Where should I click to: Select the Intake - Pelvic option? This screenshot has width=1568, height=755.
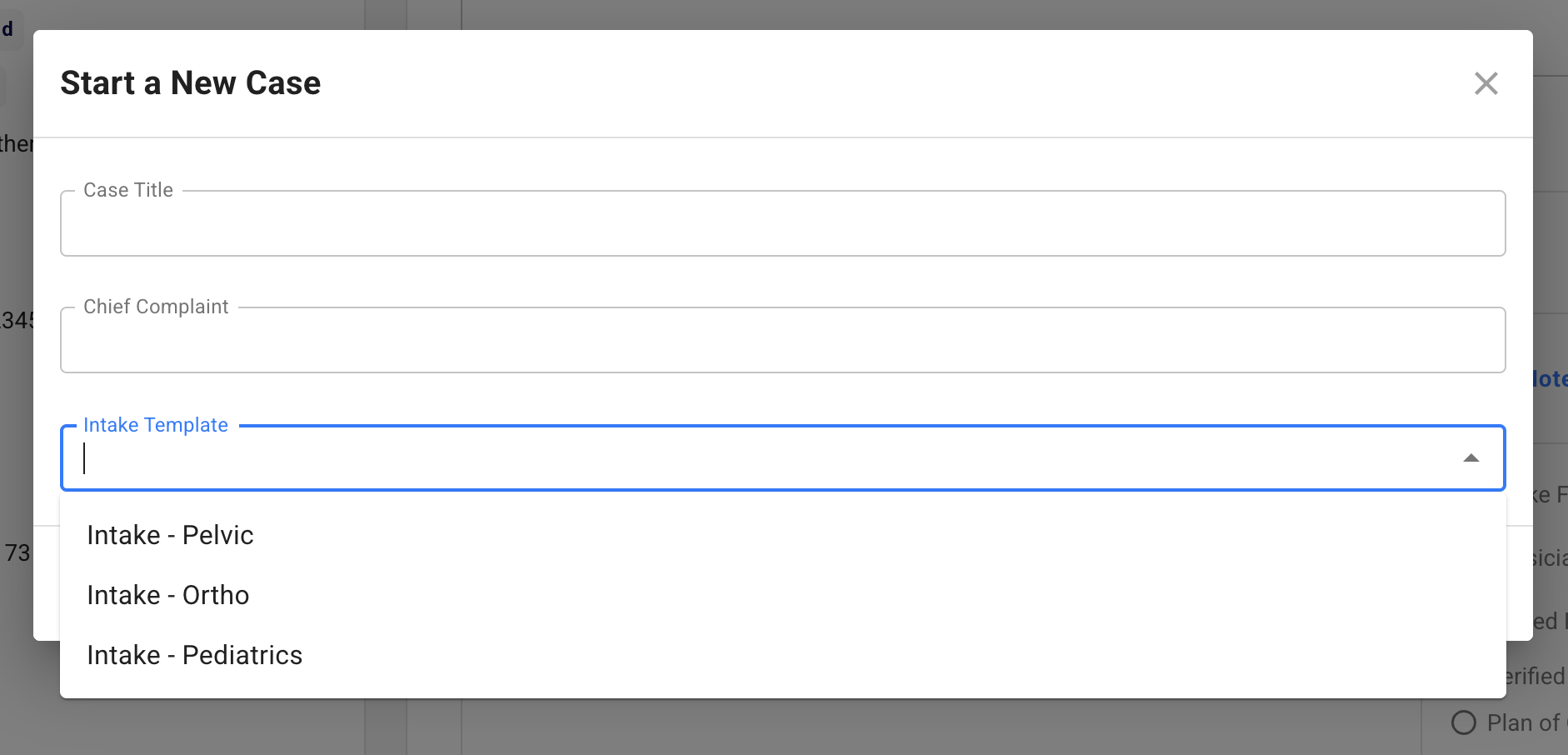click(170, 535)
